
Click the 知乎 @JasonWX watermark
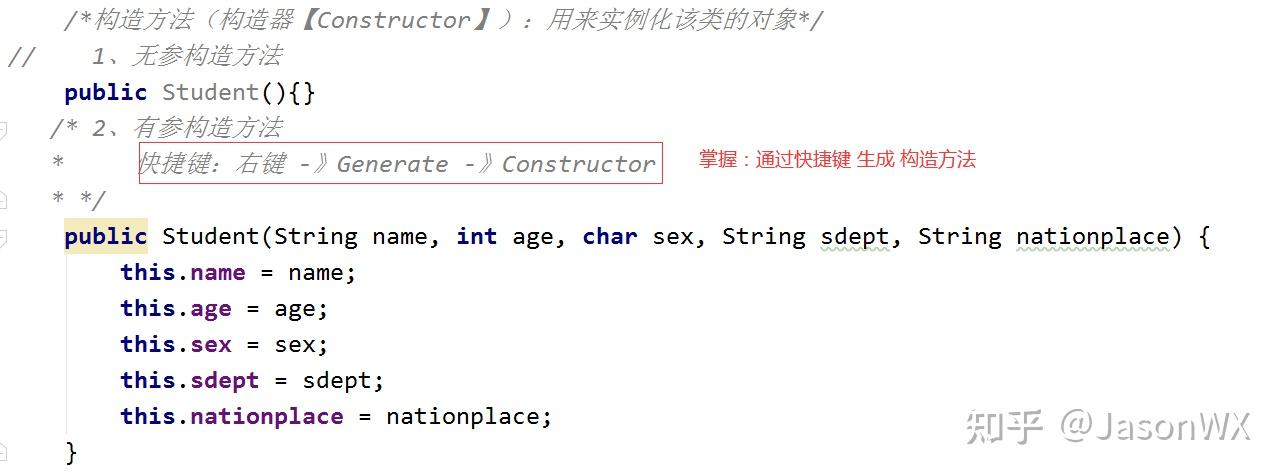1107,427
